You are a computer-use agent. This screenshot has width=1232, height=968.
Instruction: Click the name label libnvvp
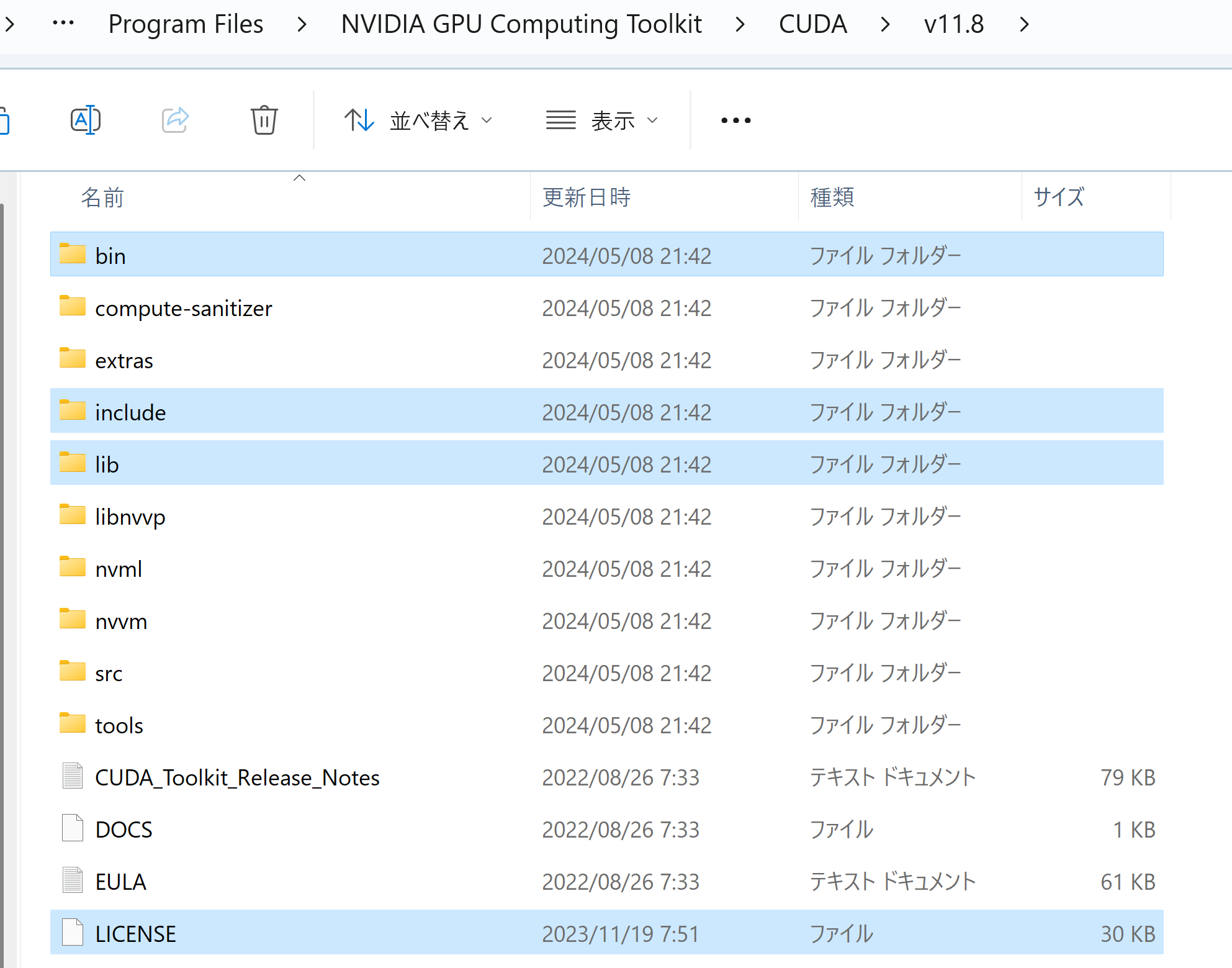tap(130, 517)
